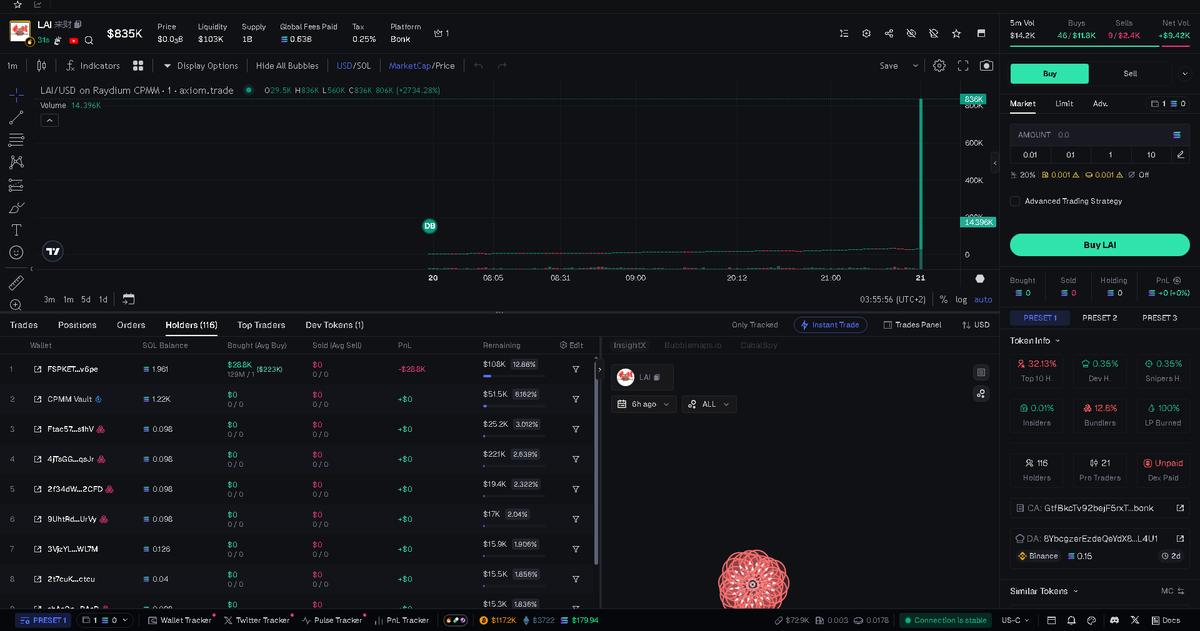Toggle Only Tracked filter
This screenshot has width=1200, height=631.
point(754,325)
